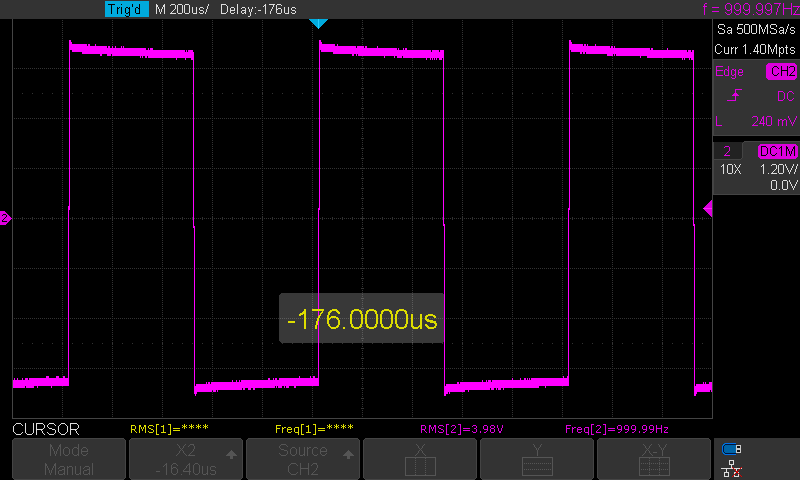Click the 10X probe attenuation label
Image resolution: width=800 pixels, height=480 pixels.
[x=730, y=169]
